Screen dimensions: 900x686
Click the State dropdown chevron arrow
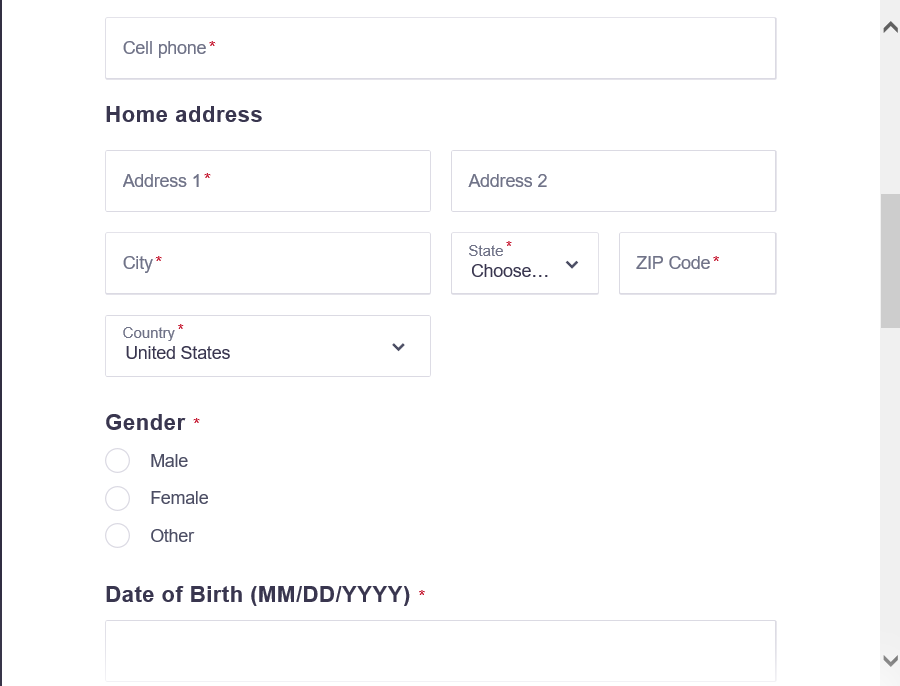point(572,265)
